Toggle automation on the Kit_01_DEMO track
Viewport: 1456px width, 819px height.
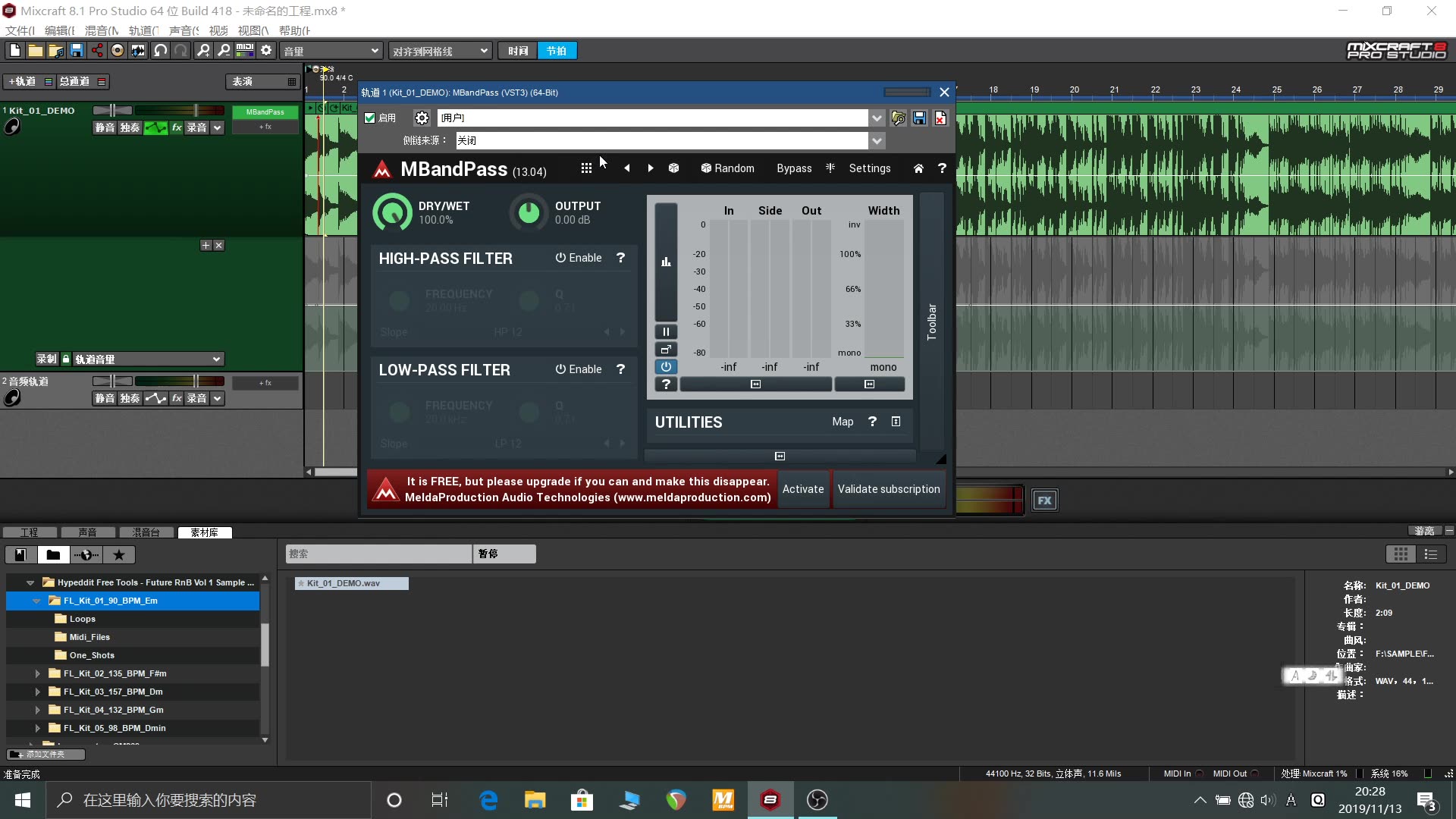pos(155,127)
